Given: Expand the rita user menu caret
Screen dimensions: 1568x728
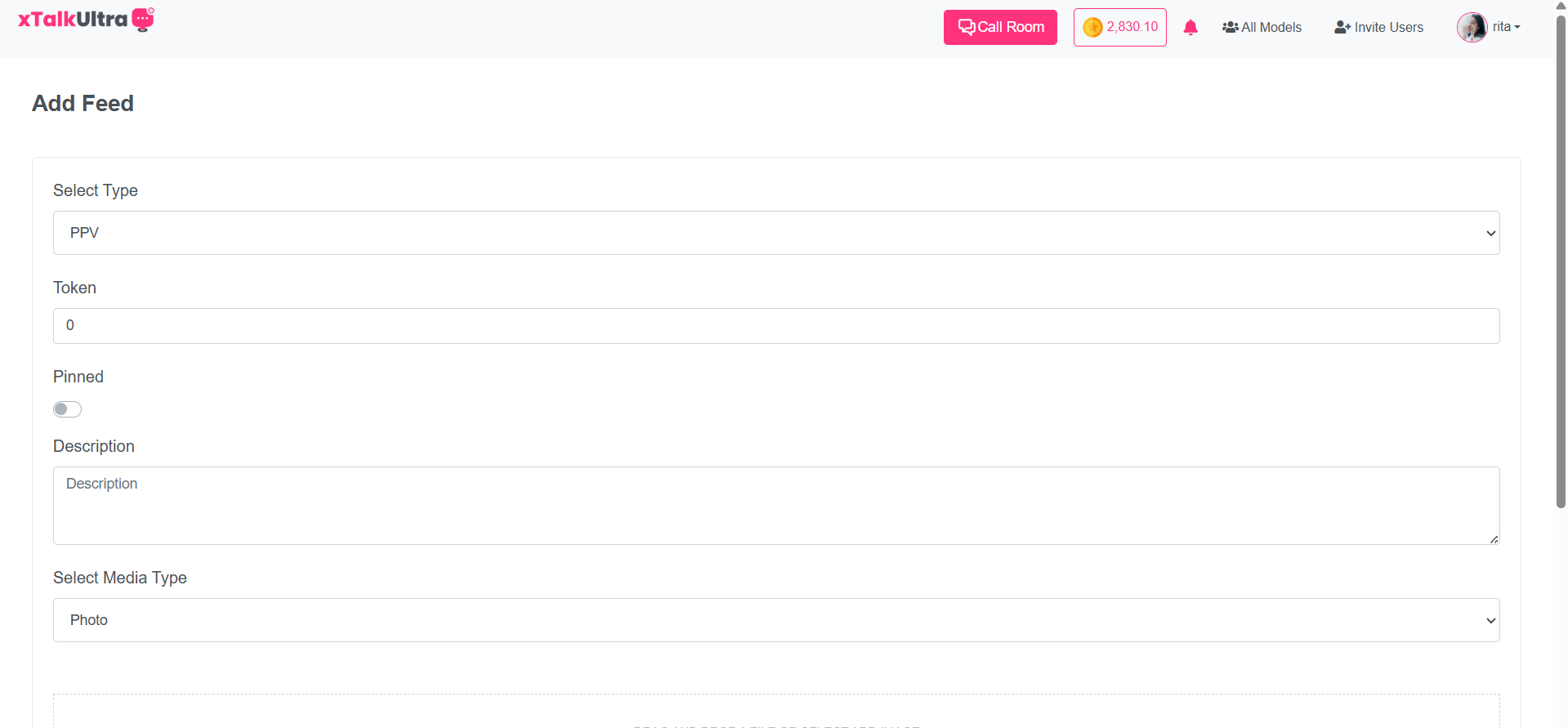Looking at the screenshot, I should pos(1517,27).
